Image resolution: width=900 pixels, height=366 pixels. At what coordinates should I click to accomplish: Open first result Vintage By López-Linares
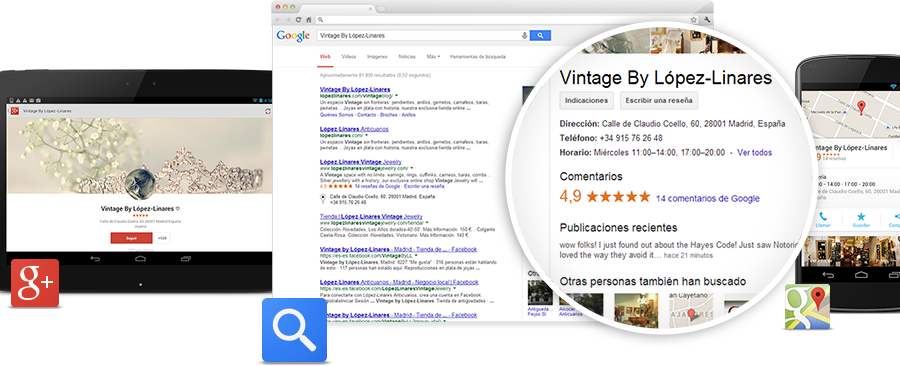point(355,89)
